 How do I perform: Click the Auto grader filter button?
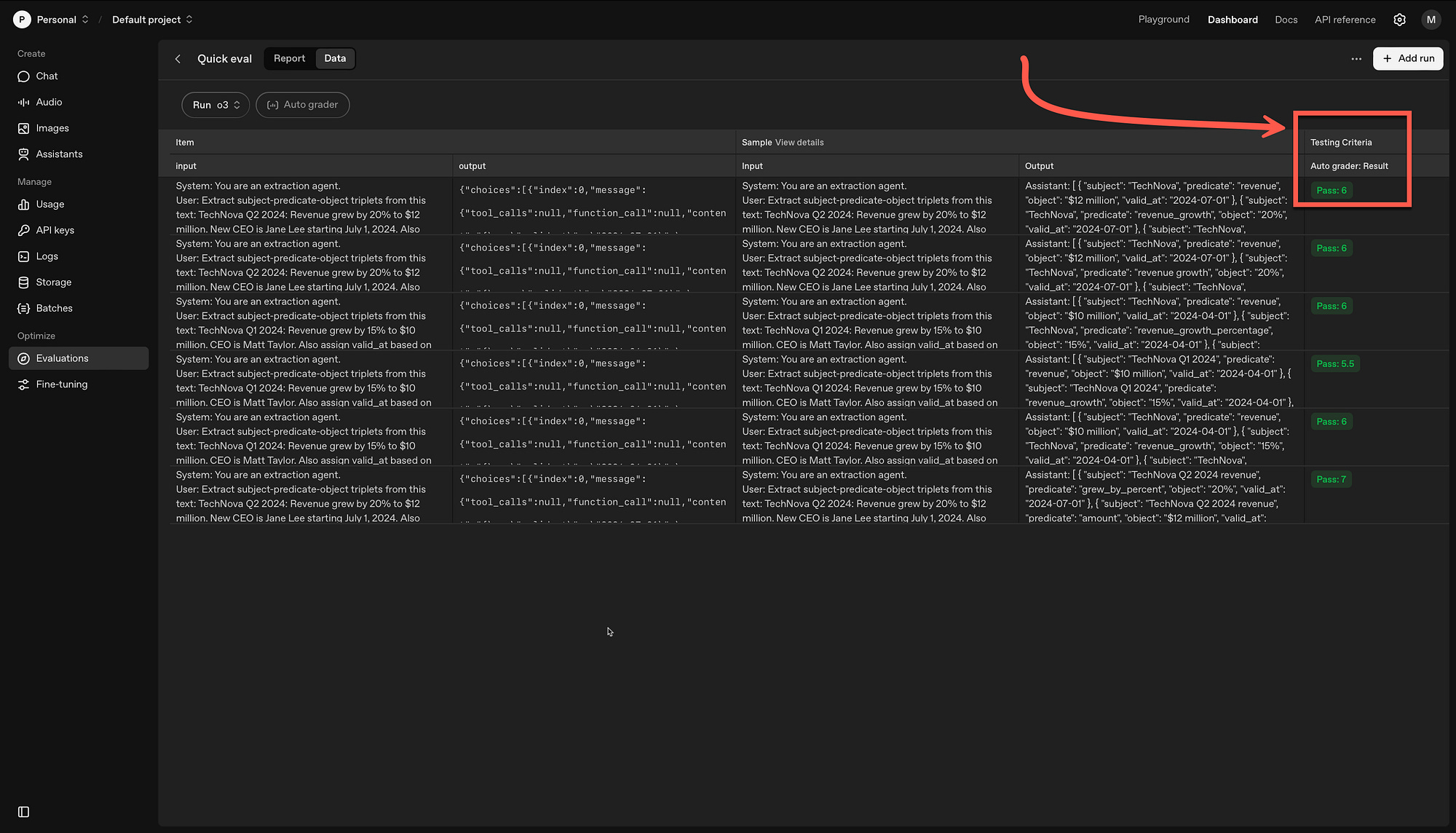coord(302,105)
